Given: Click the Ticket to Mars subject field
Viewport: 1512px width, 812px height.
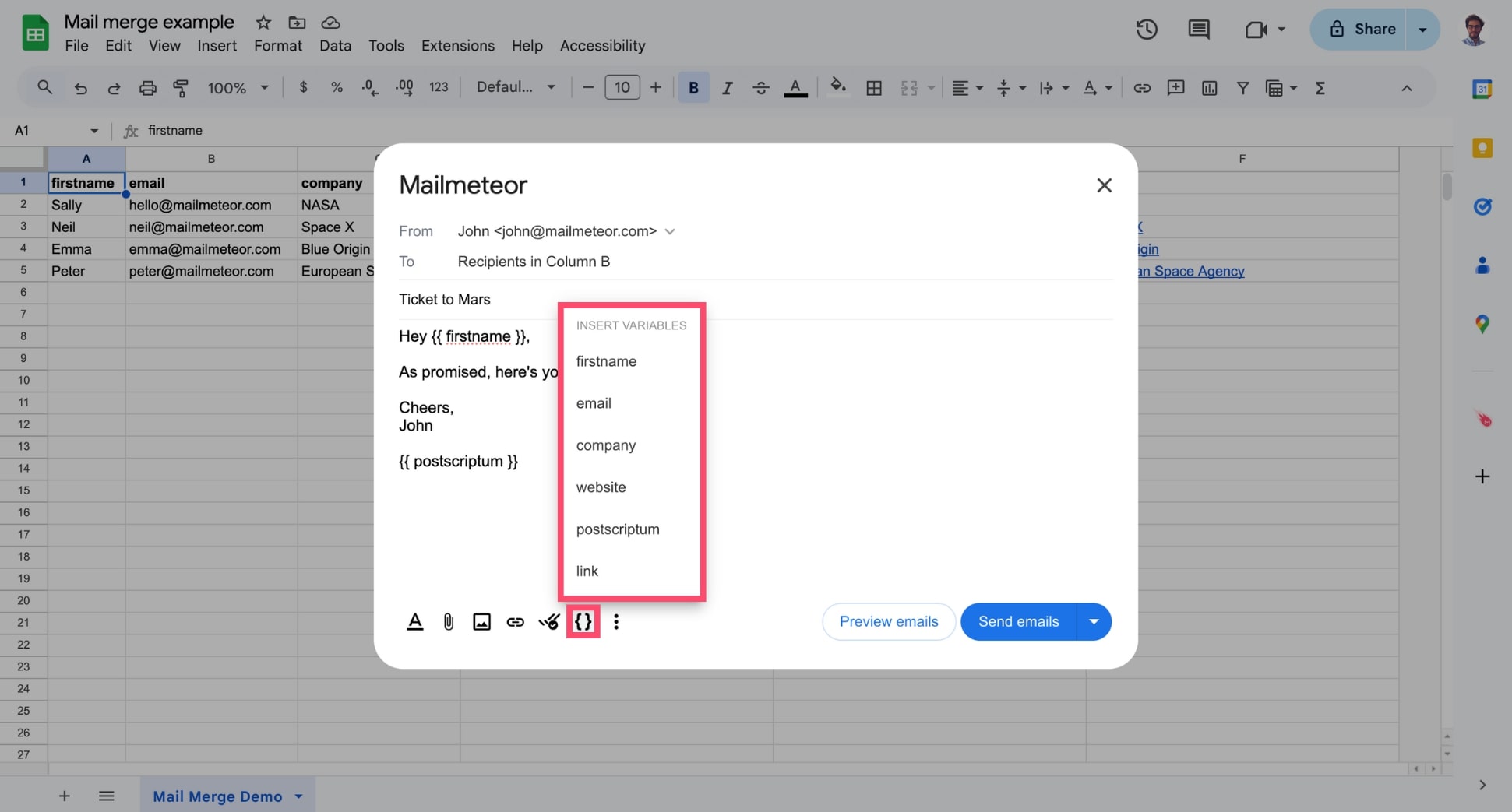Looking at the screenshot, I should click(756, 300).
